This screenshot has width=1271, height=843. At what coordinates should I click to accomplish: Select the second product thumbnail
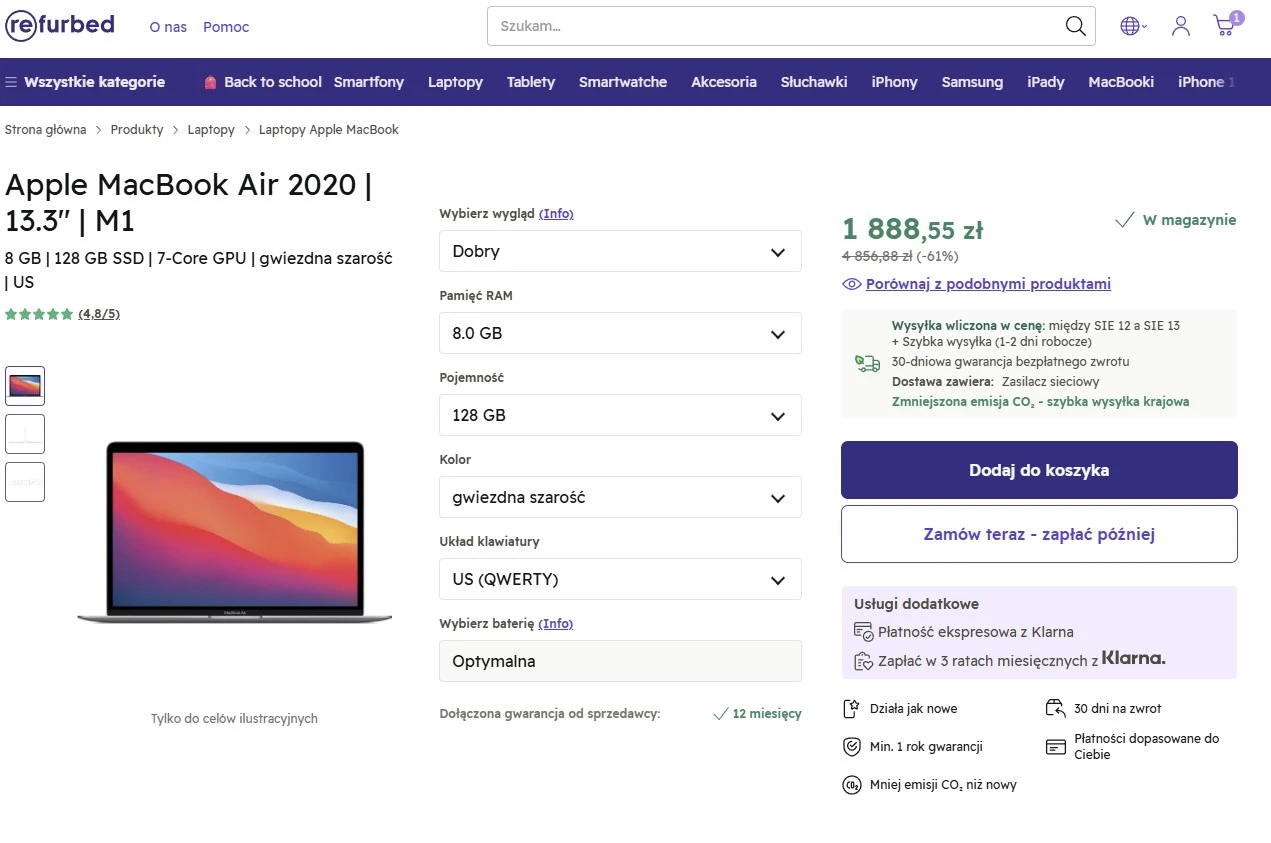[x=25, y=434]
